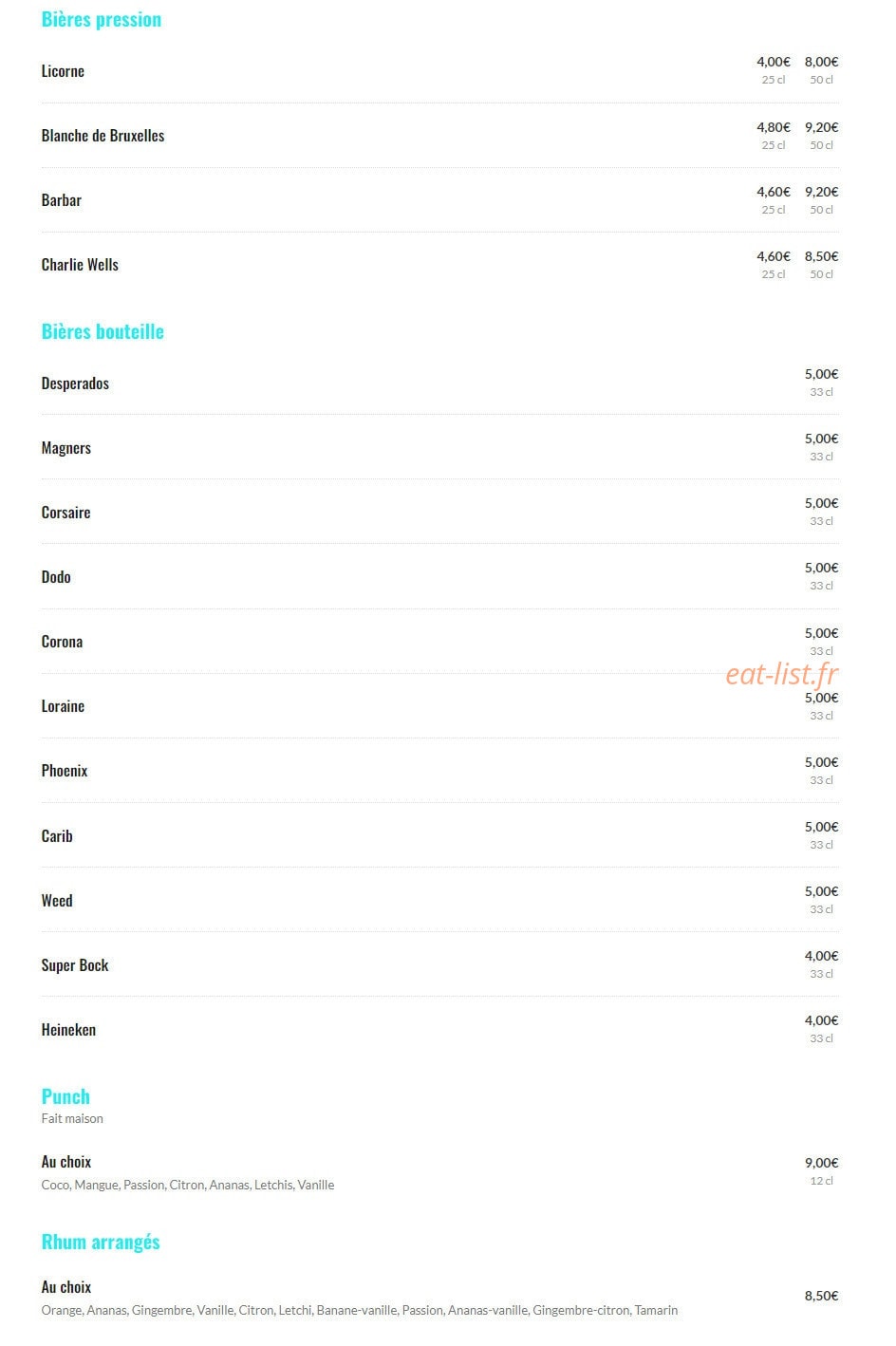Image resolution: width=896 pixels, height=1346 pixels.
Task: Open the Punch section heading
Action: [65, 1097]
